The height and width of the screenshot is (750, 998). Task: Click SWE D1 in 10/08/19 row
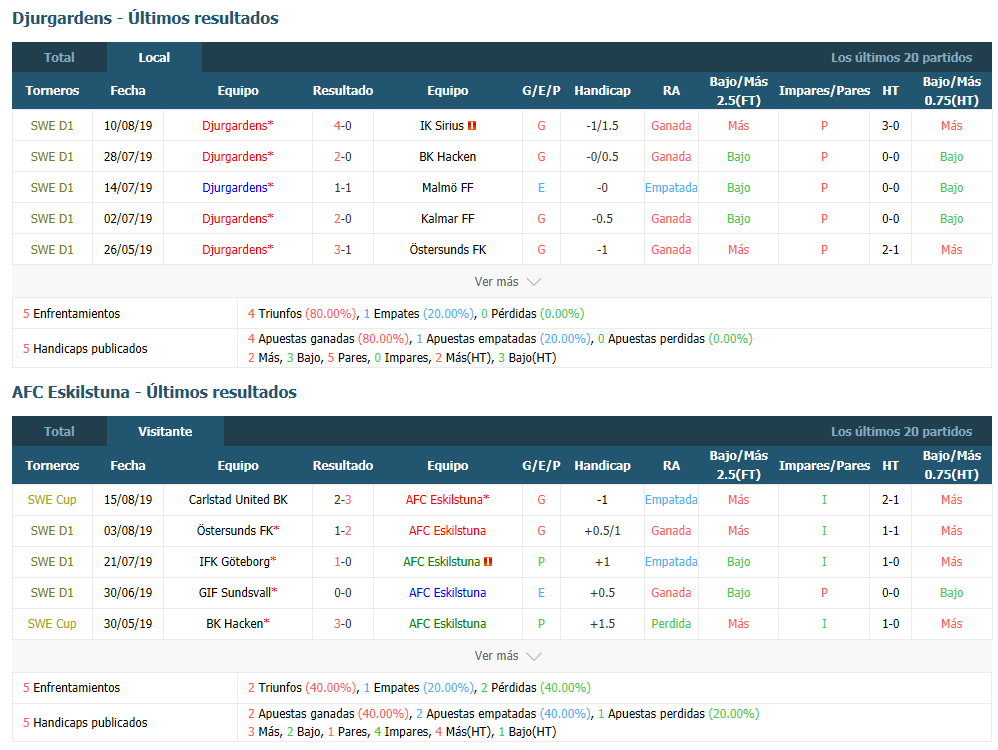pos(52,125)
